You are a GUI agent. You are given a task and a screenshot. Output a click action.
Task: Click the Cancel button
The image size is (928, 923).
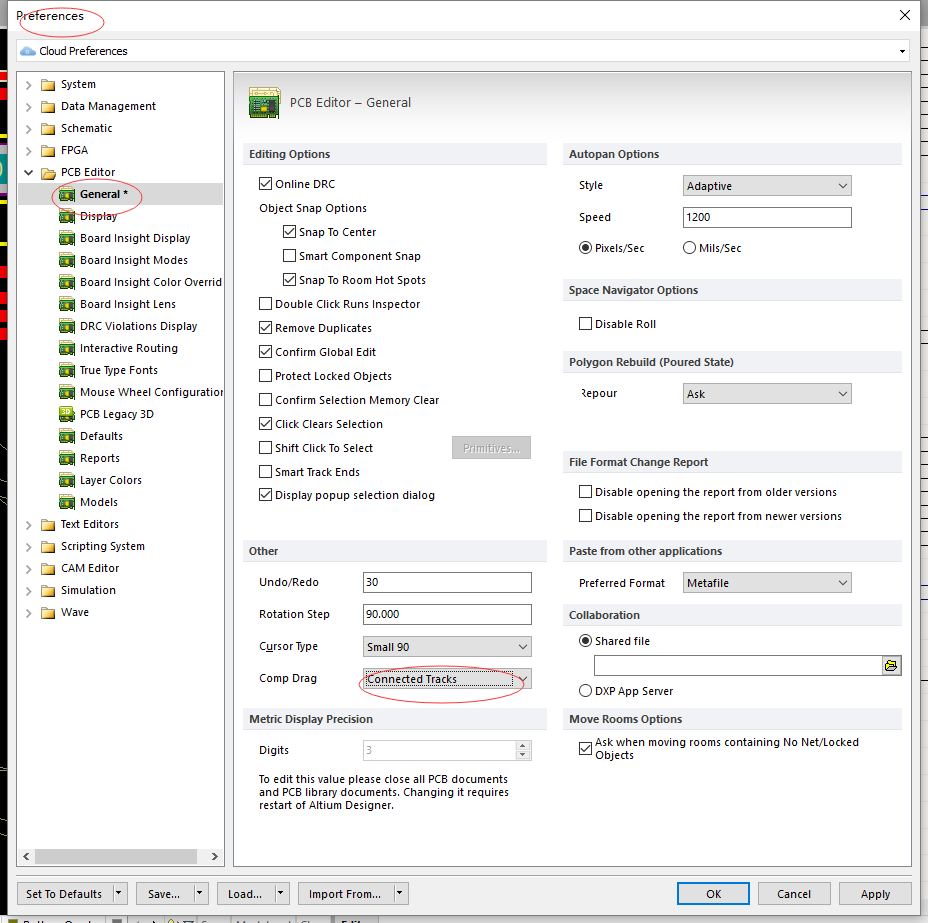click(x=794, y=893)
